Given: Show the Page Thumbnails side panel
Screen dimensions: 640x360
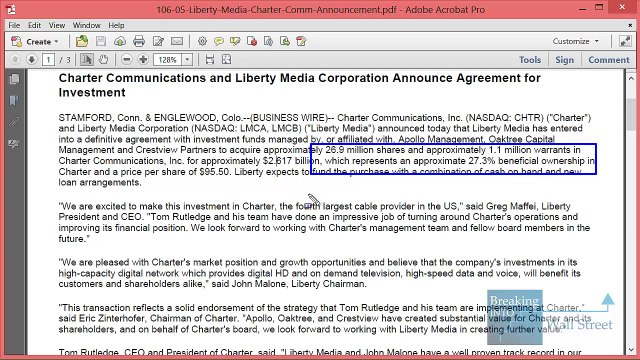Looking at the screenshot, I should tap(14, 79).
